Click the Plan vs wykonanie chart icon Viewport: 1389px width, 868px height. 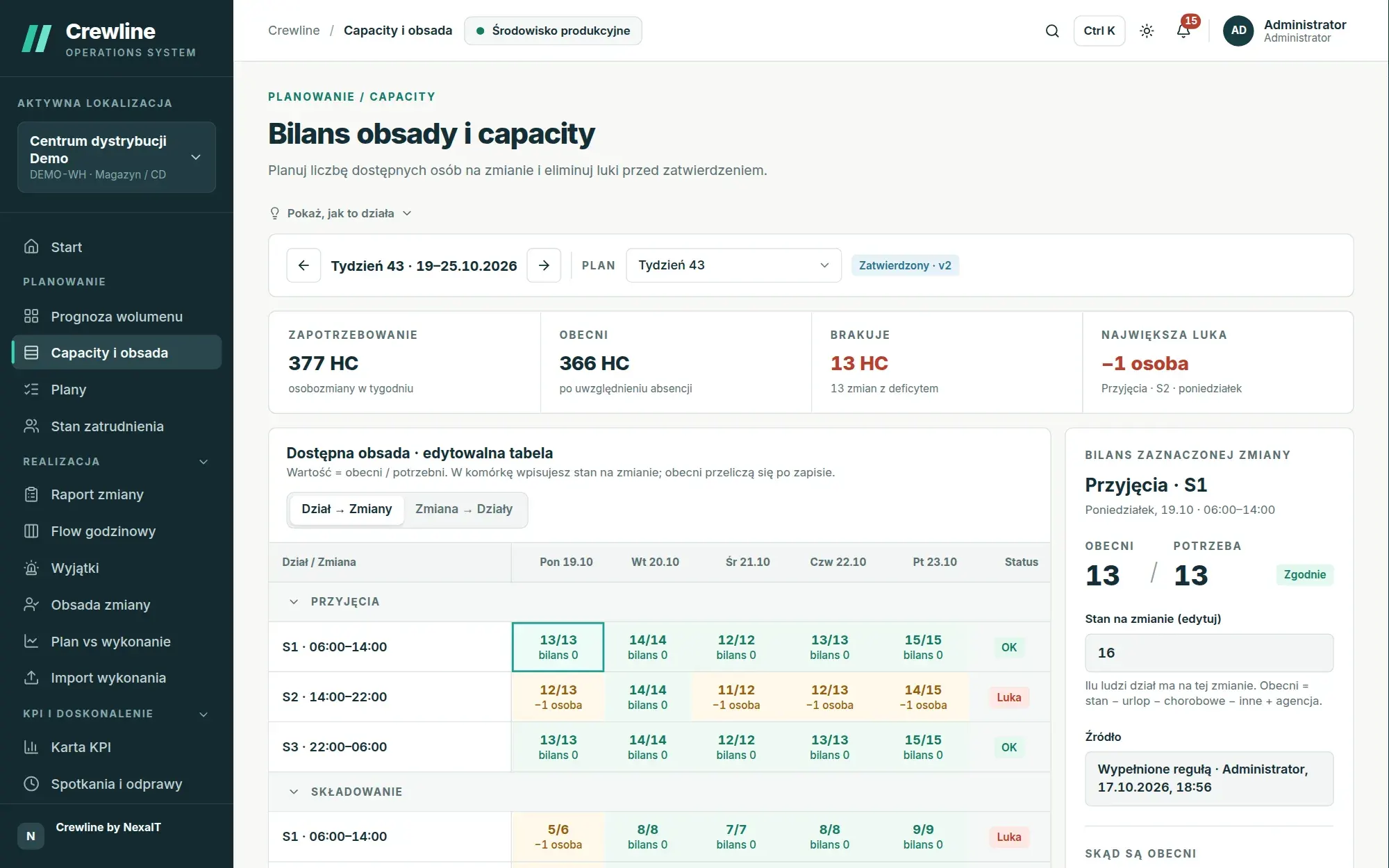[31, 642]
